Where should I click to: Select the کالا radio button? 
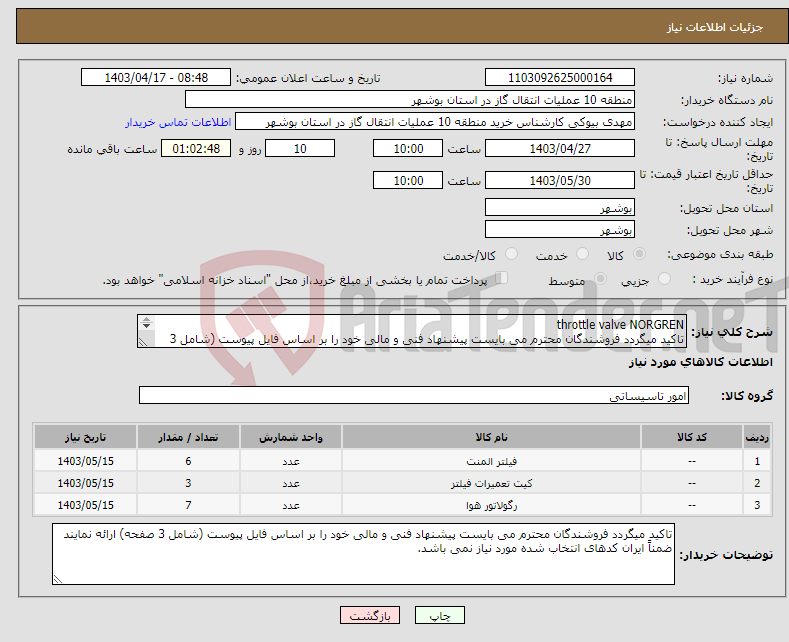[639, 254]
